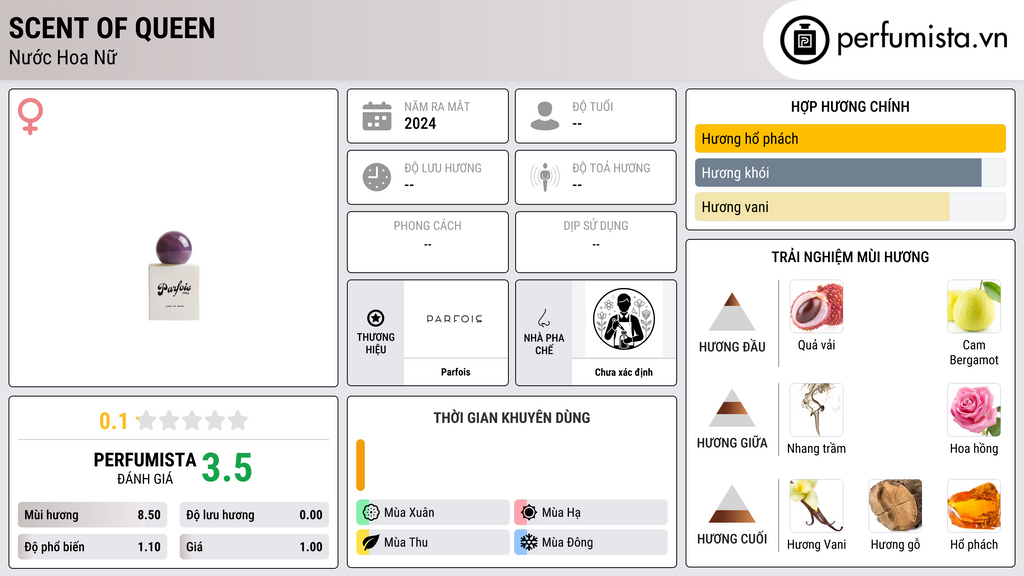
Task: Click the PERFUMISTA ĐÁNH GIÁ label
Action: (145, 468)
